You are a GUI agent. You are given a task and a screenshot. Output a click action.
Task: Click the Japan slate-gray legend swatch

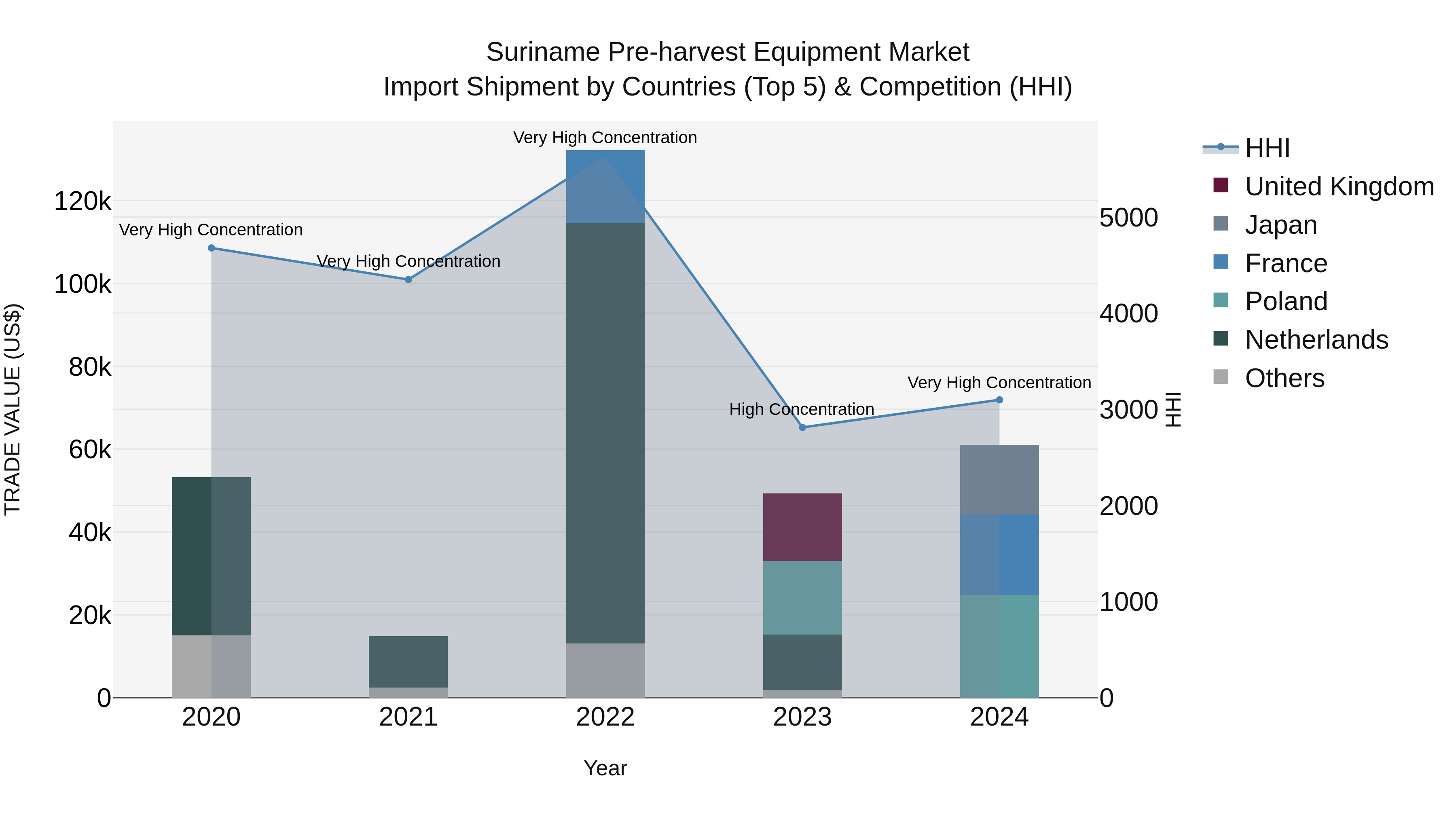pyautogui.click(x=1221, y=223)
